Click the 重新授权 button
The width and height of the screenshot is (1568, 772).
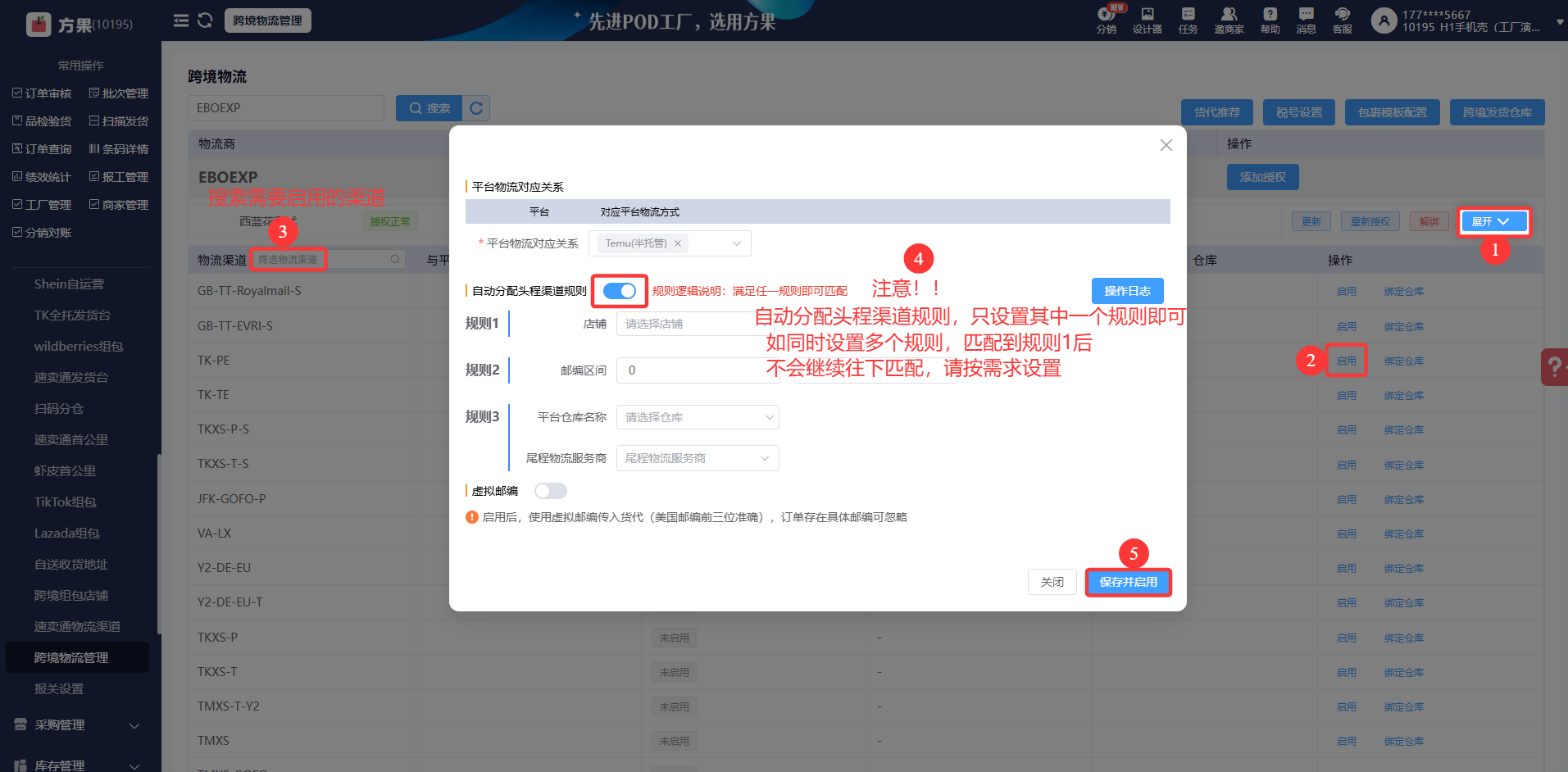1370,221
